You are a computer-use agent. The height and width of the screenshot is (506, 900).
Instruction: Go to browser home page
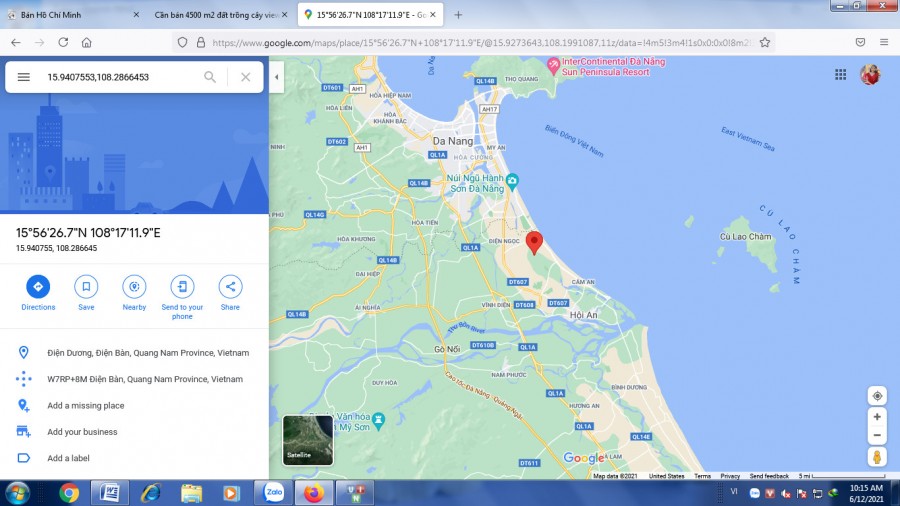point(87,42)
